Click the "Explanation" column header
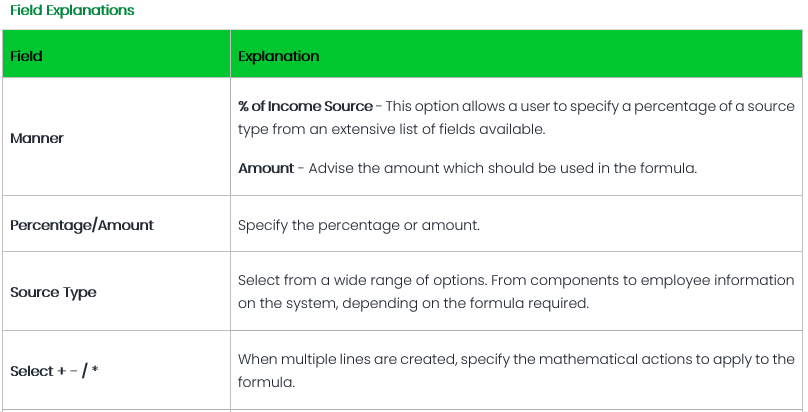808x412 pixels. tap(279, 56)
